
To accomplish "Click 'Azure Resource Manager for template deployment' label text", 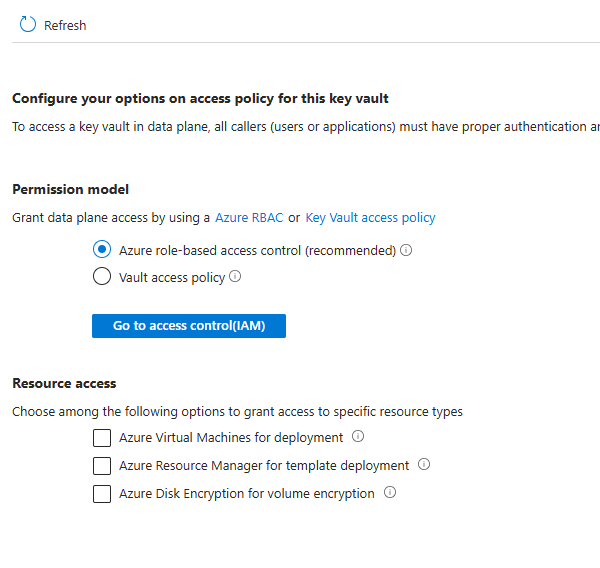I will [x=264, y=466].
